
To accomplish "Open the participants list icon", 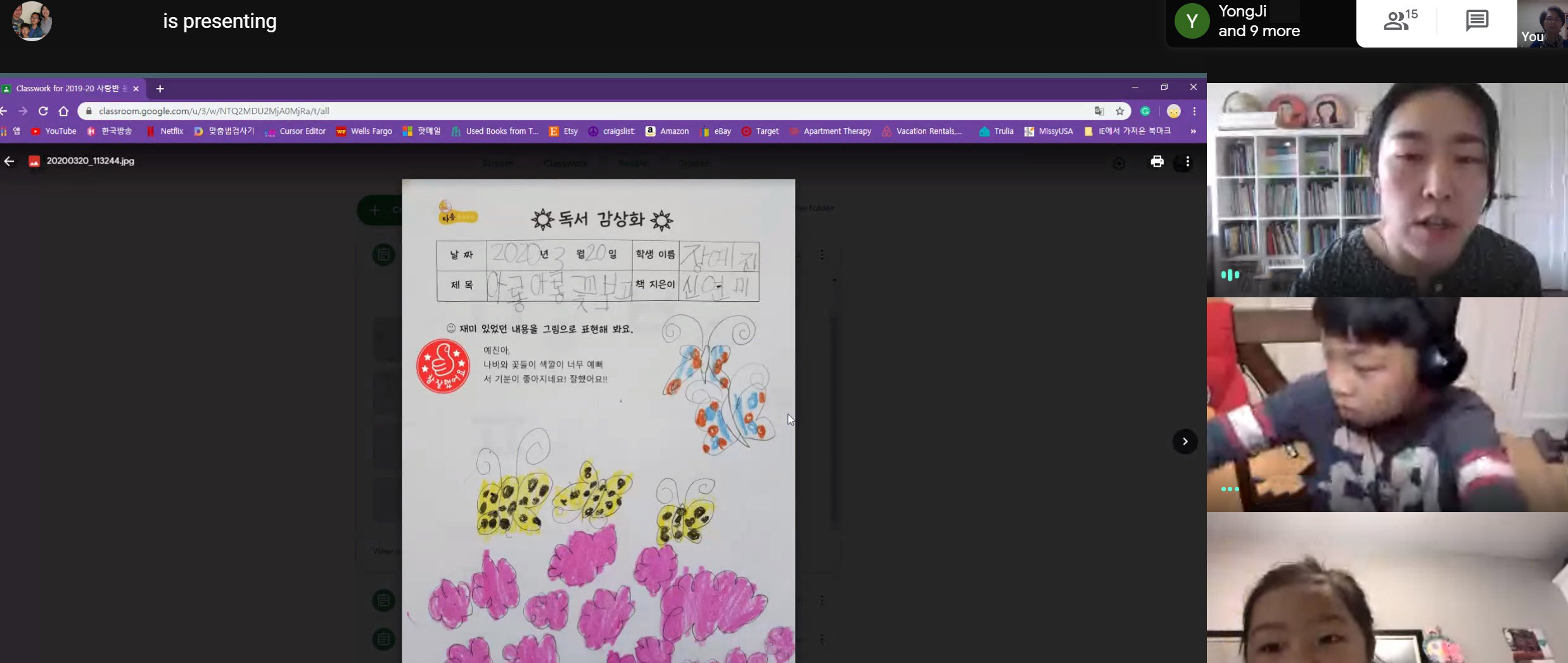I will click(1399, 21).
